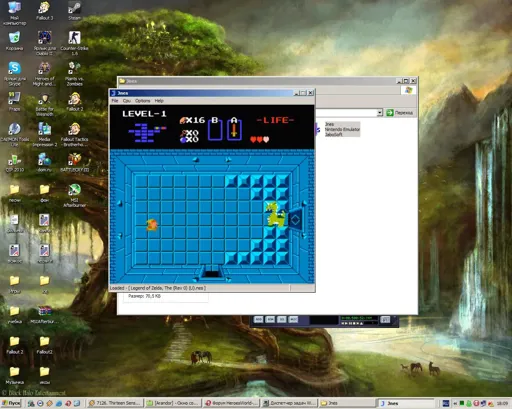Select the Recycle Bin (Корзина) icon

pos(14,41)
